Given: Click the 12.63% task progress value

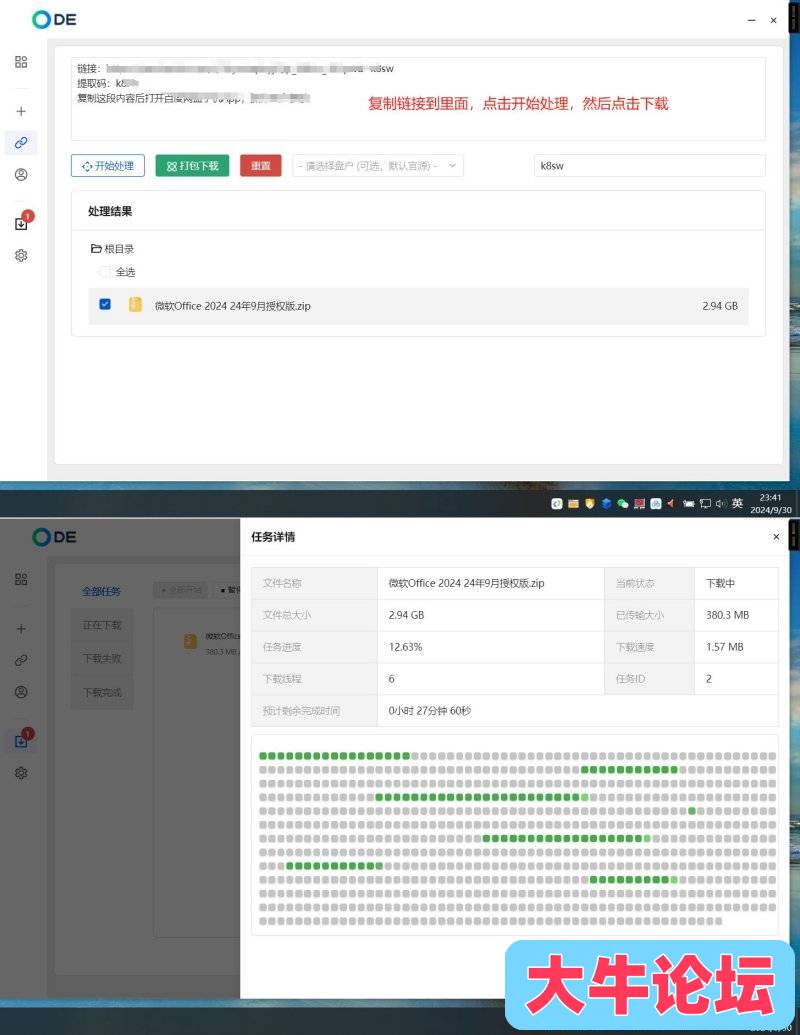Looking at the screenshot, I should [405, 647].
